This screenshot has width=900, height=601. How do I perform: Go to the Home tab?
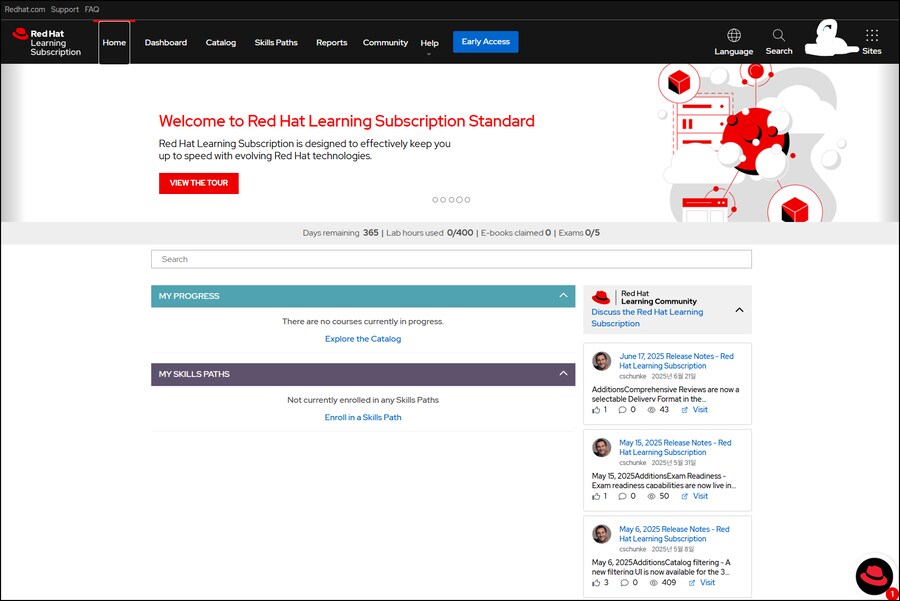[x=114, y=42]
